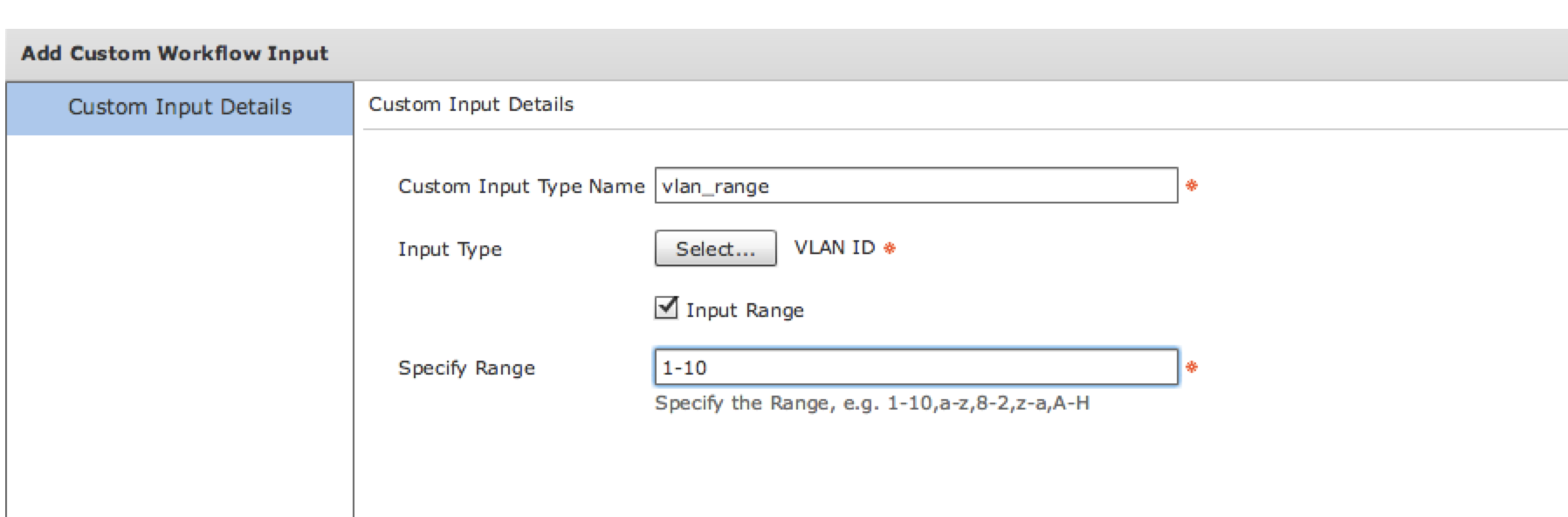The height and width of the screenshot is (517, 1568).
Task: Click the 1-10 text inside the range field
Action: click(x=684, y=368)
